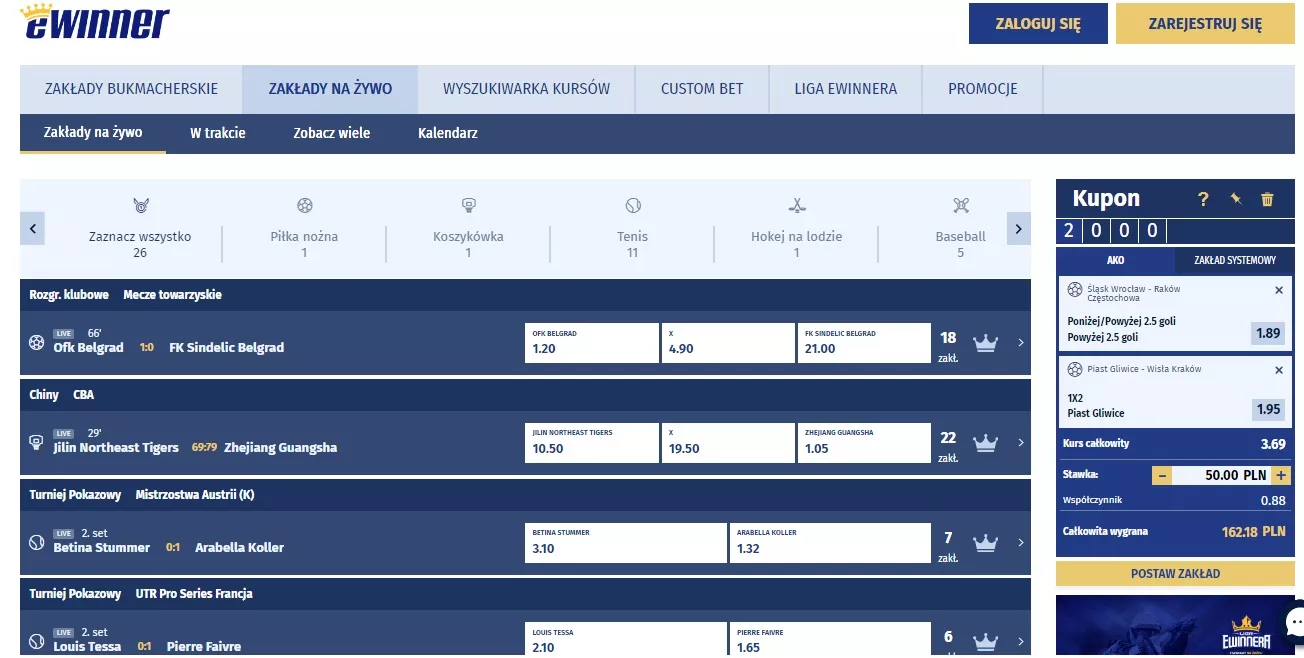
Task: Expand Jilin Northeast Tigers match chevron
Action: pyautogui.click(x=1020, y=443)
